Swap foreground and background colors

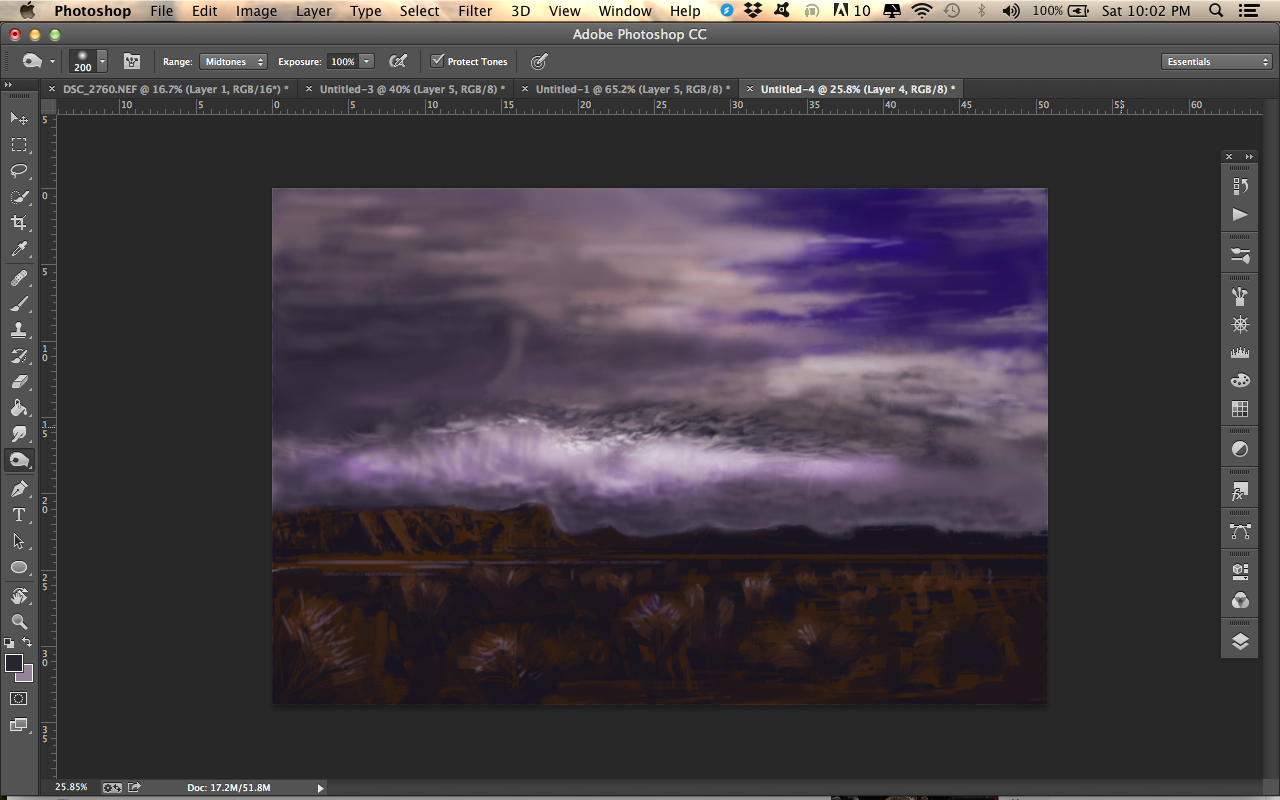tap(28, 642)
